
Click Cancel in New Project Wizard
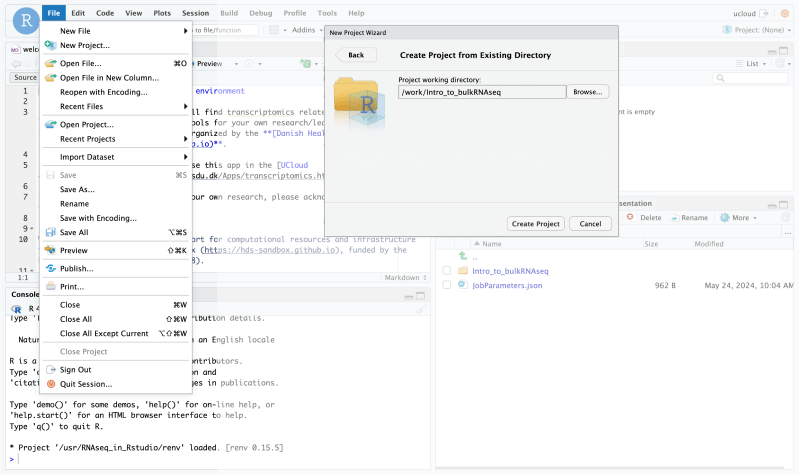click(590, 224)
